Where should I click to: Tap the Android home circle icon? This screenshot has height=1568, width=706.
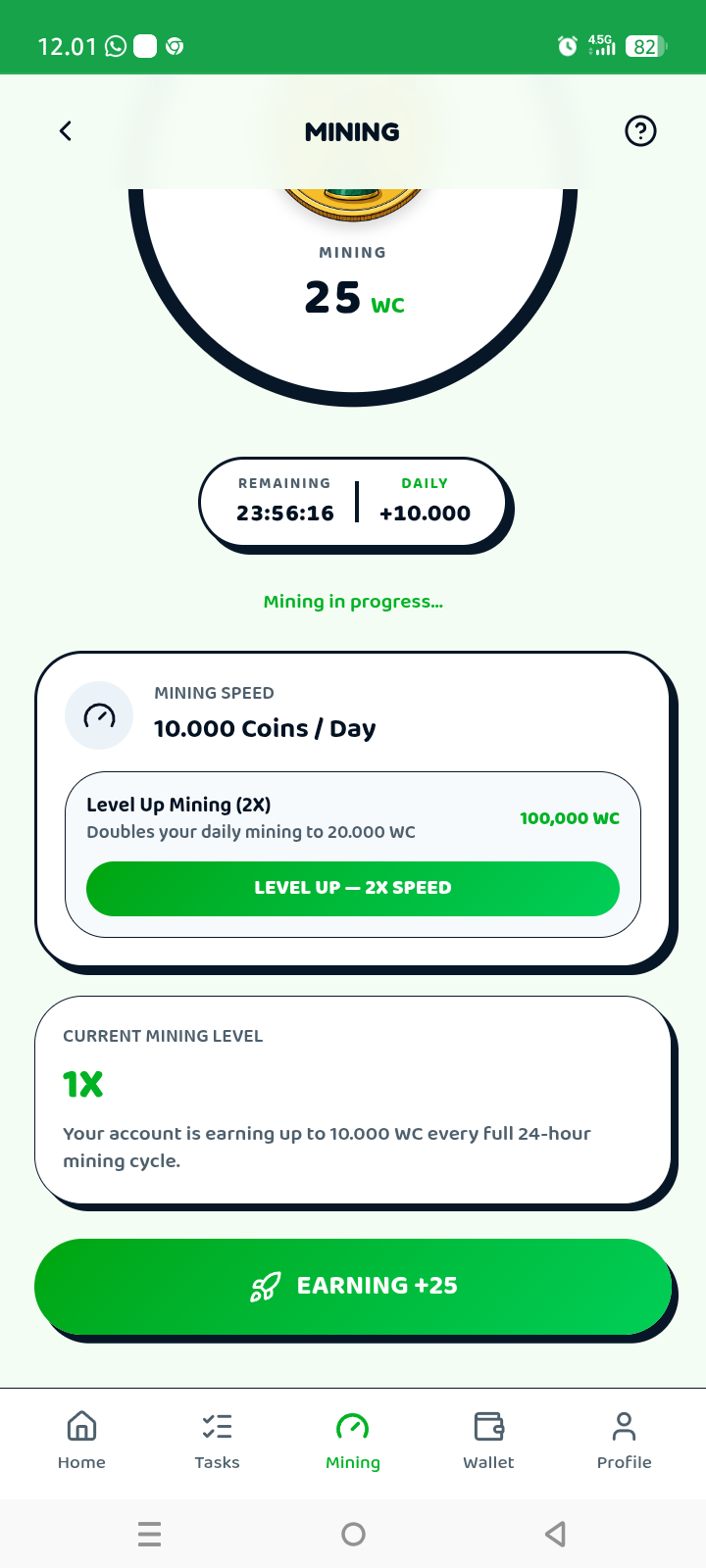point(353,1534)
